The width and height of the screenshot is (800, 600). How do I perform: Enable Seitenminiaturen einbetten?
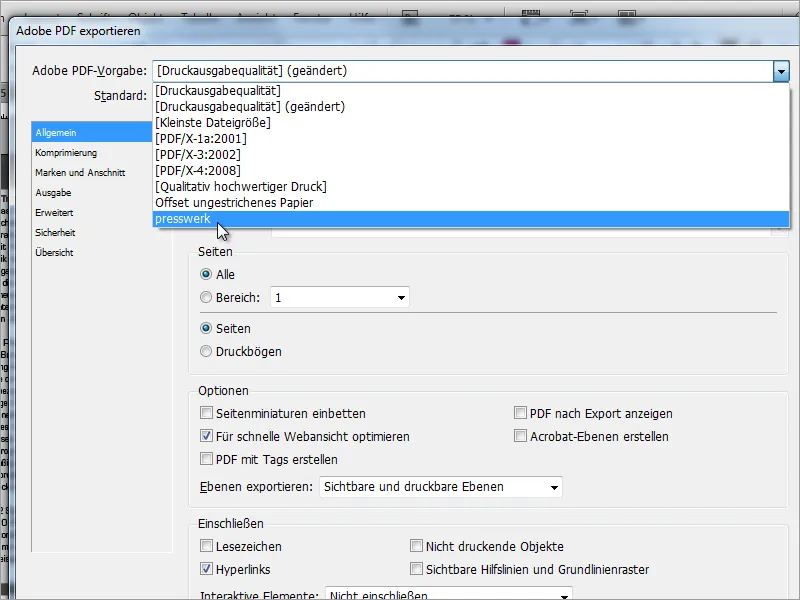pos(206,413)
